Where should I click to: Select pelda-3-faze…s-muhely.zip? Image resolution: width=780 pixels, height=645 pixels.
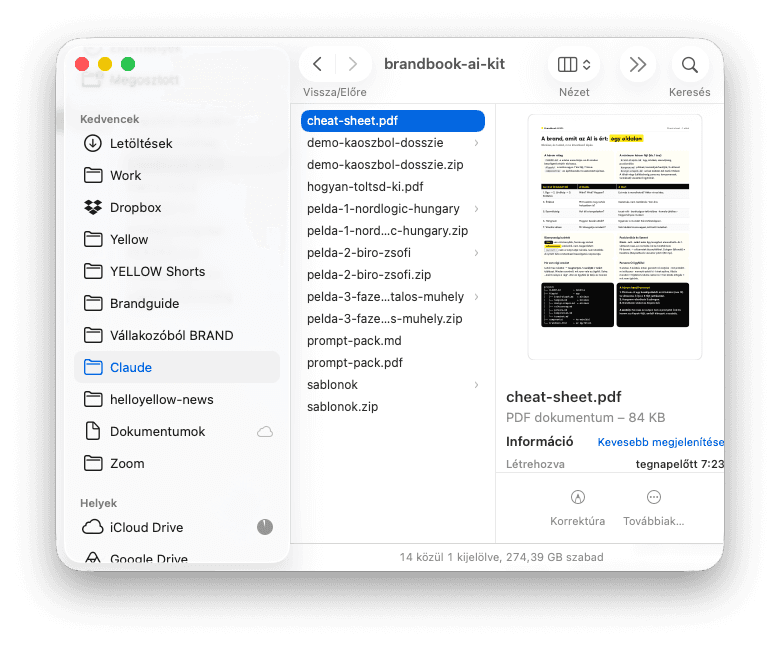[x=392, y=319]
